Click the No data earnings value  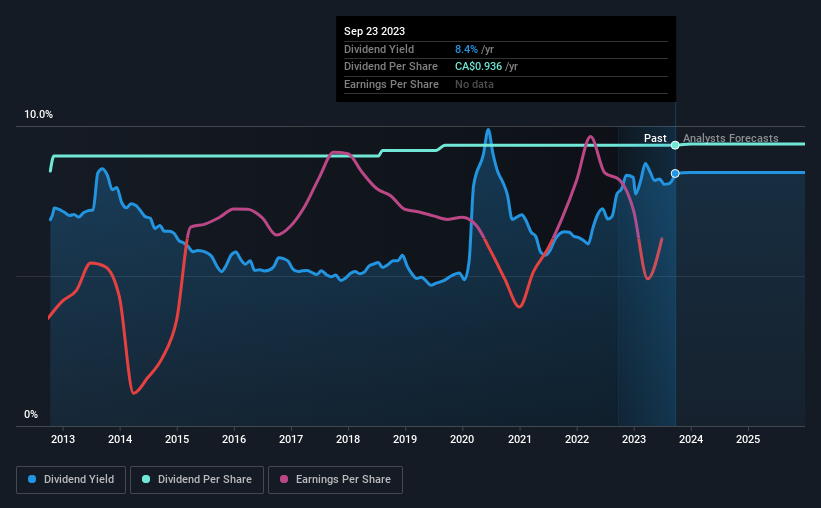click(x=474, y=84)
